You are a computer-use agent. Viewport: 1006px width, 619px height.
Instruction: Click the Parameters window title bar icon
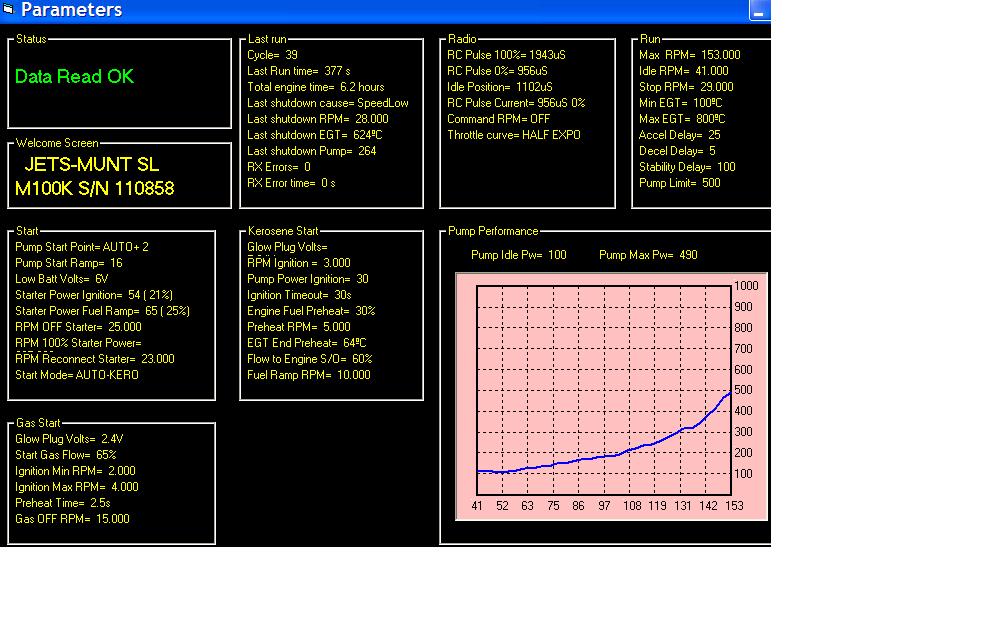point(9,11)
